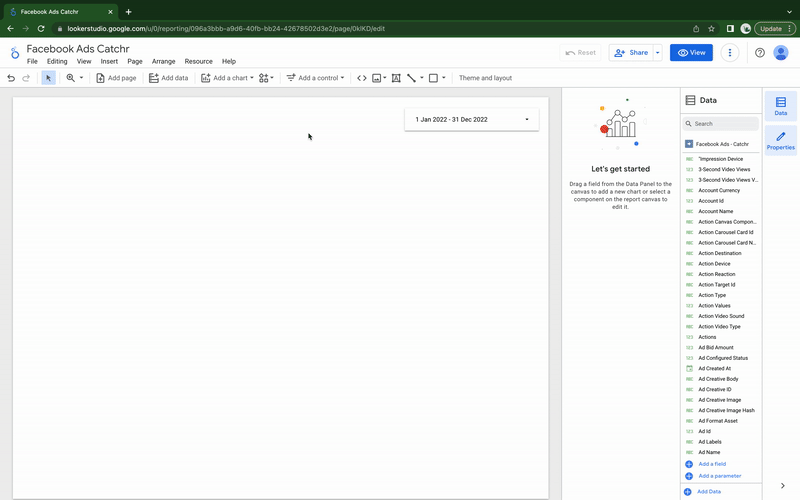
Task: Open the three-dot more options menu
Action: pos(731,53)
